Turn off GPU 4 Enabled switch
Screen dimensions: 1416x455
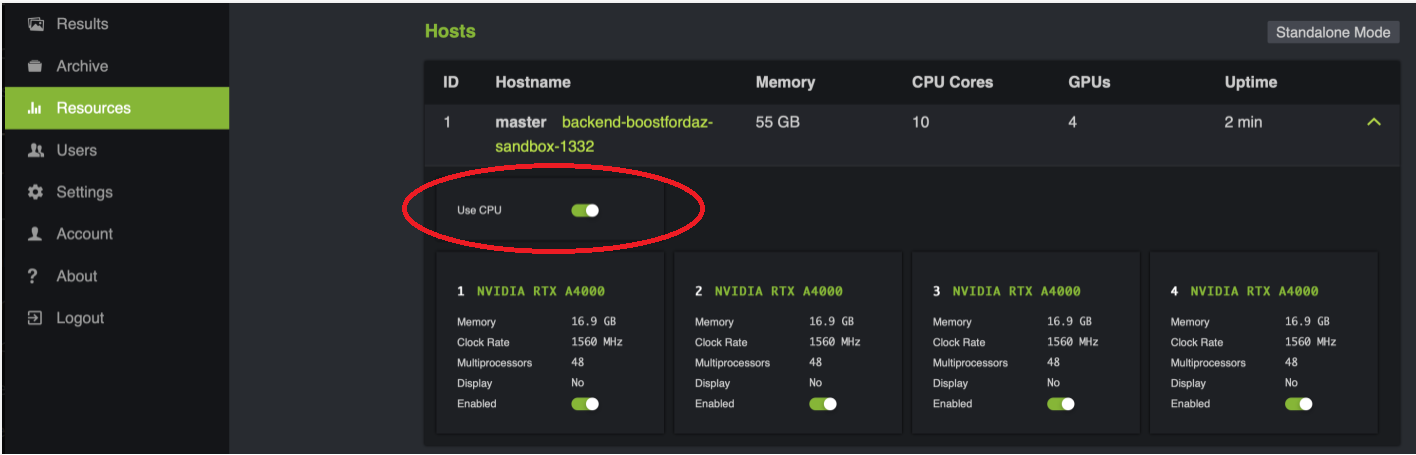pos(1299,404)
